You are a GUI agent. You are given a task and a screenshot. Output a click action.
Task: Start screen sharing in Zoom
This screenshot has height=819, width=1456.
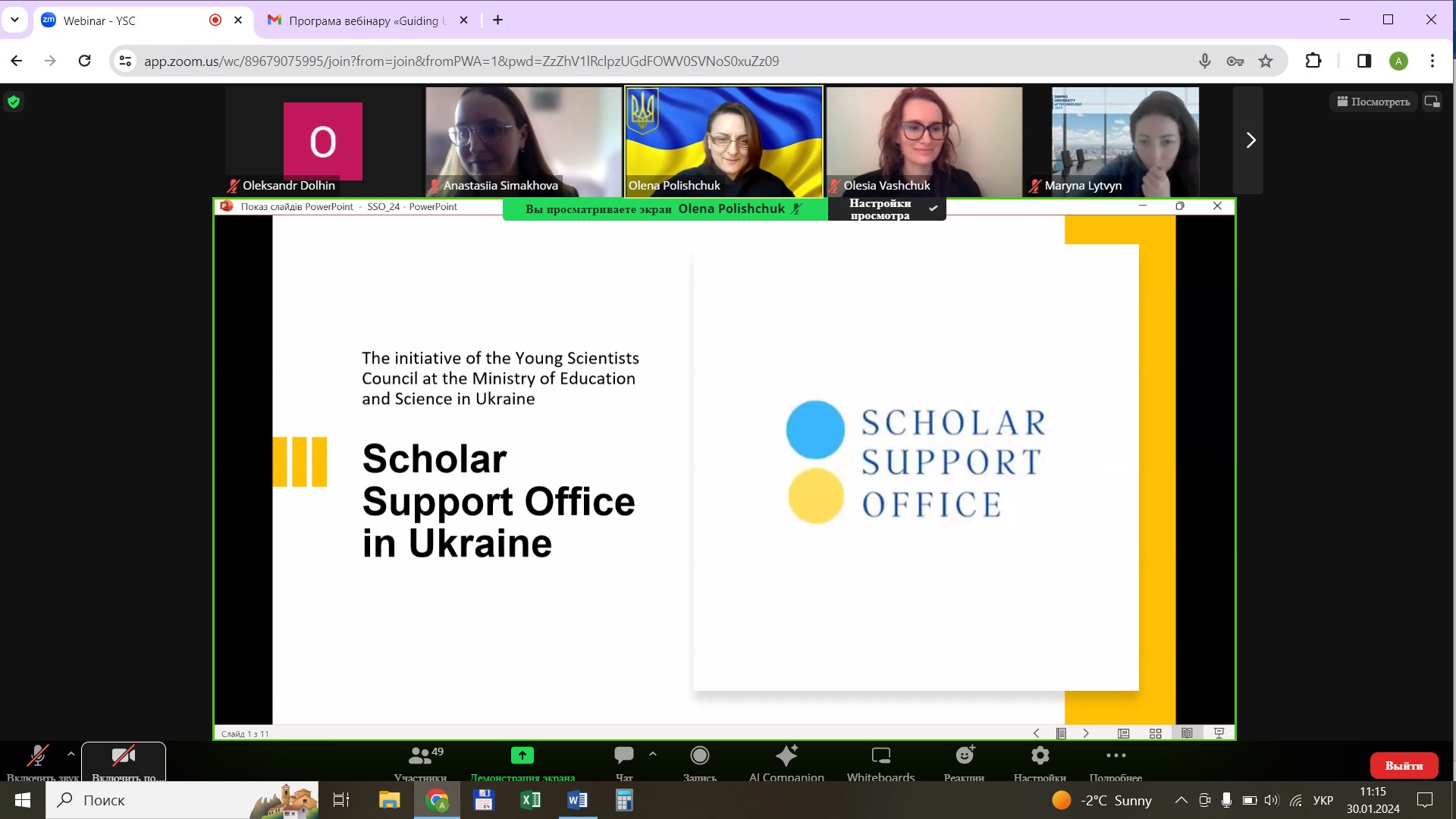click(522, 762)
